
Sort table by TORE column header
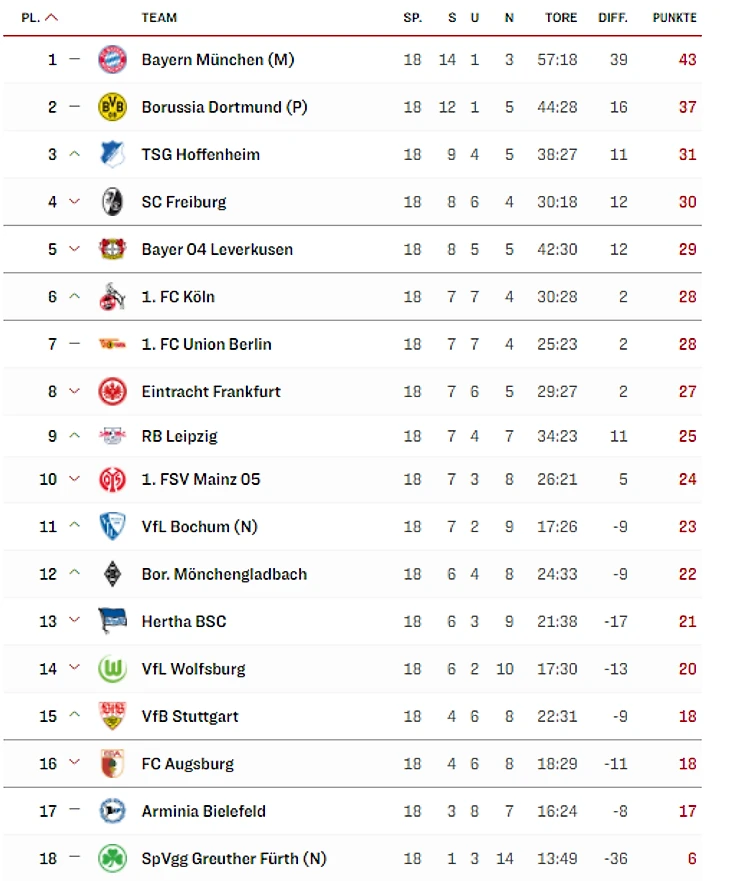561,17
